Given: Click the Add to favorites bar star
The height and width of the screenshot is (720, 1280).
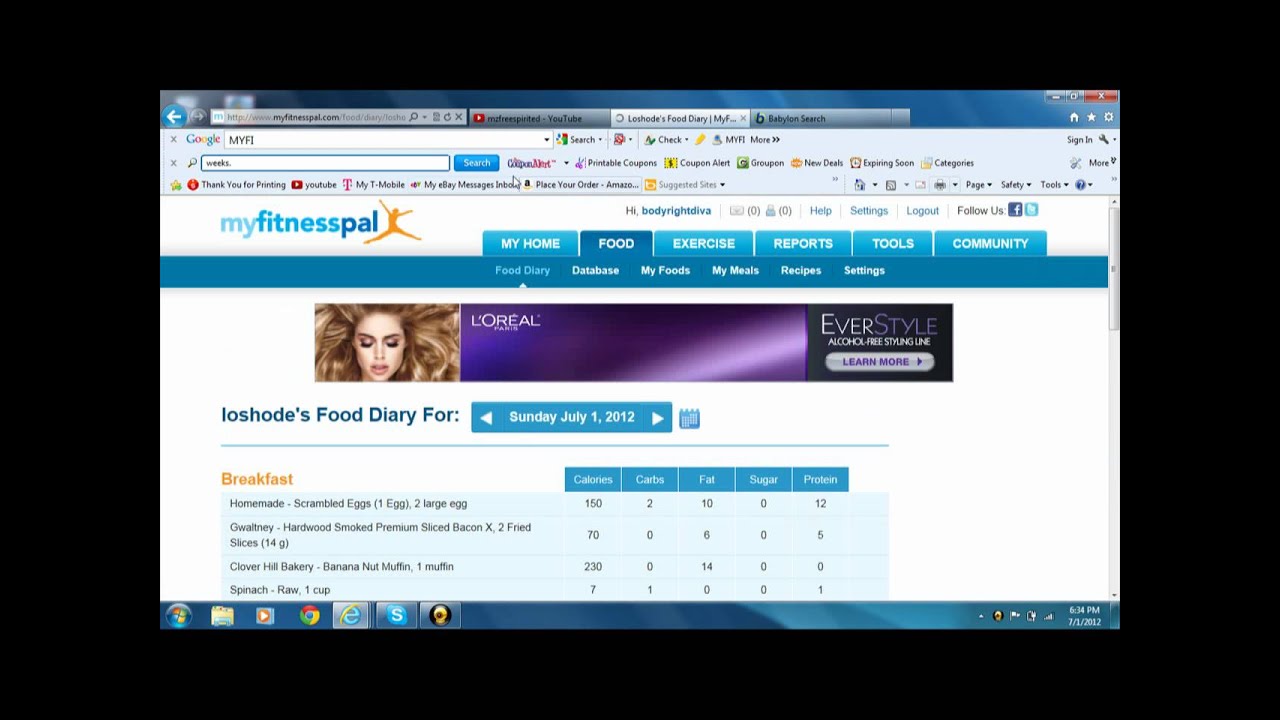Looking at the screenshot, I should click(x=176, y=185).
